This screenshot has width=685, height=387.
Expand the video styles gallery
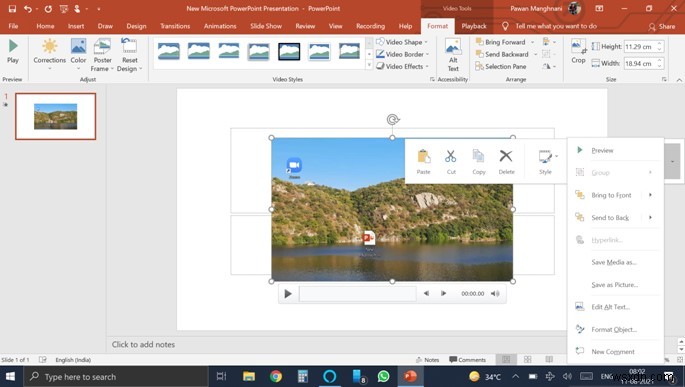pyautogui.click(x=369, y=66)
